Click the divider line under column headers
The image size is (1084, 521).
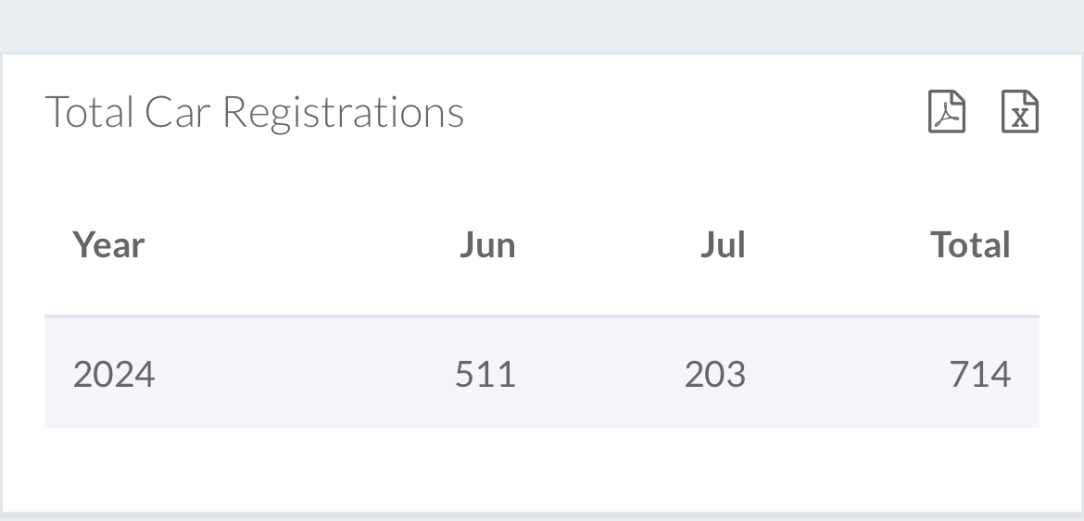click(x=542, y=316)
